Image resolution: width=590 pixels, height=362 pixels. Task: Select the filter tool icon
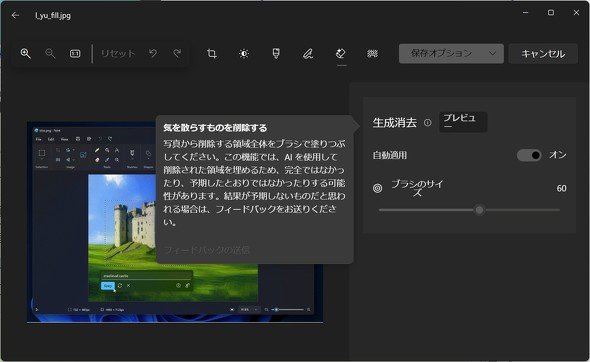(x=276, y=53)
